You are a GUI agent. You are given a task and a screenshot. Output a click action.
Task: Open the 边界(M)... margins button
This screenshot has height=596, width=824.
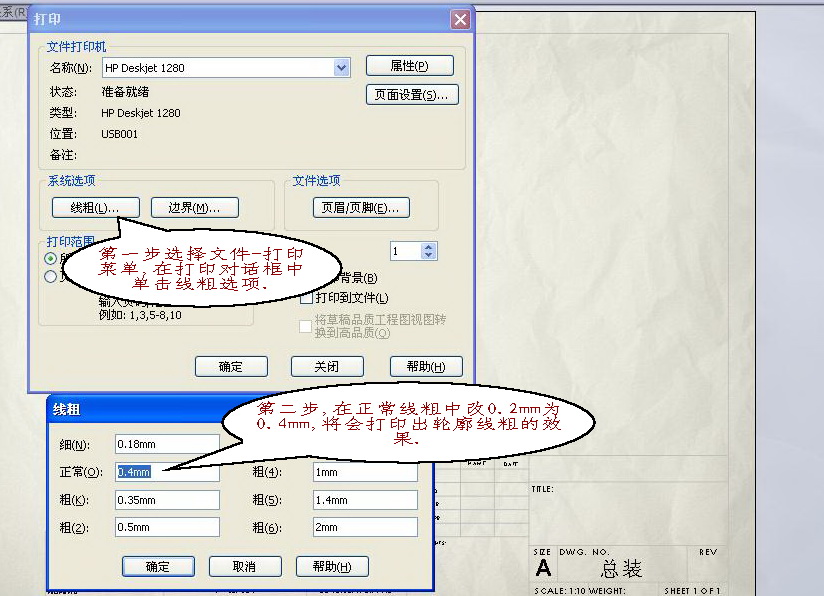(194, 208)
